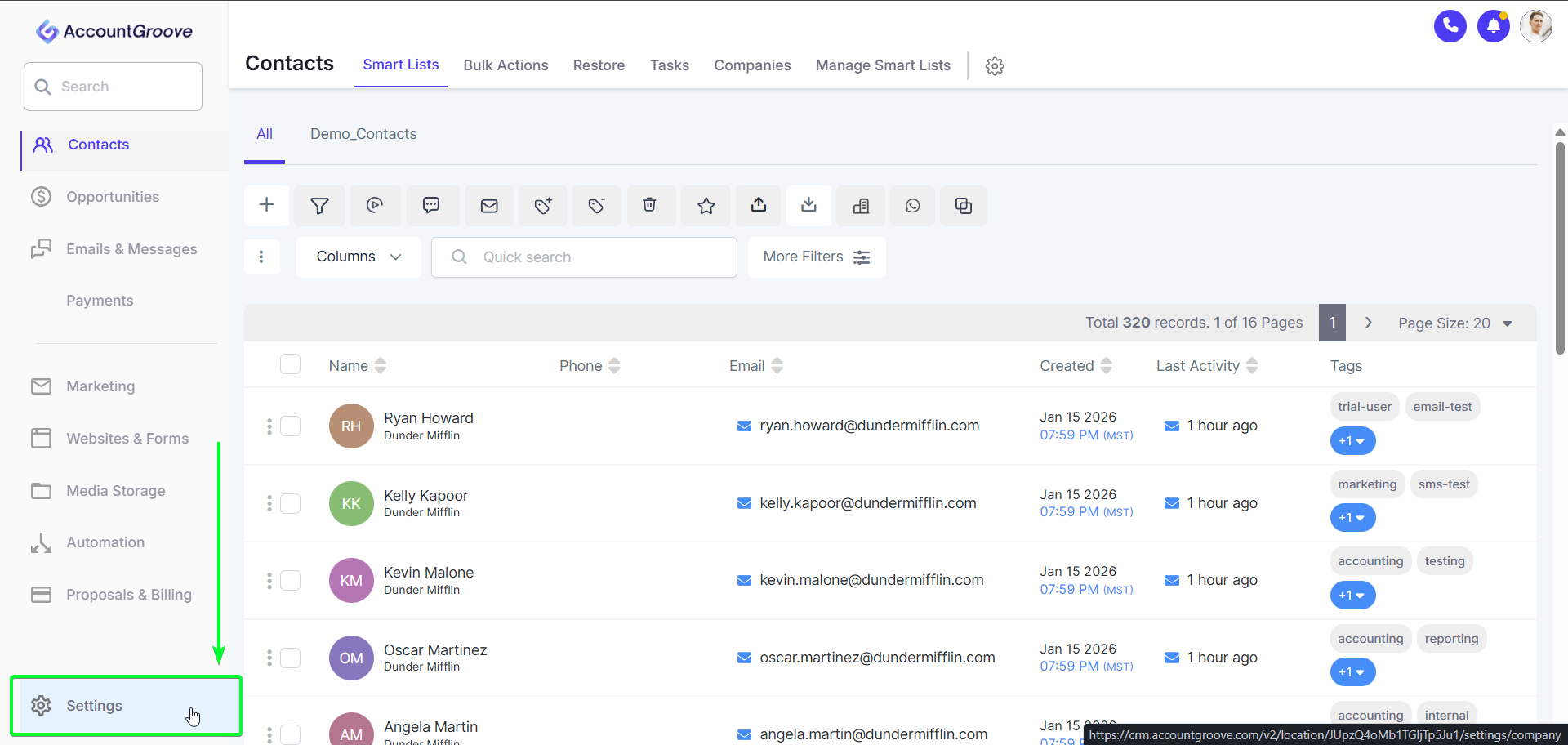Screen dimensions: 1568x745
Task: Open the Columns dropdown
Action: point(359,257)
